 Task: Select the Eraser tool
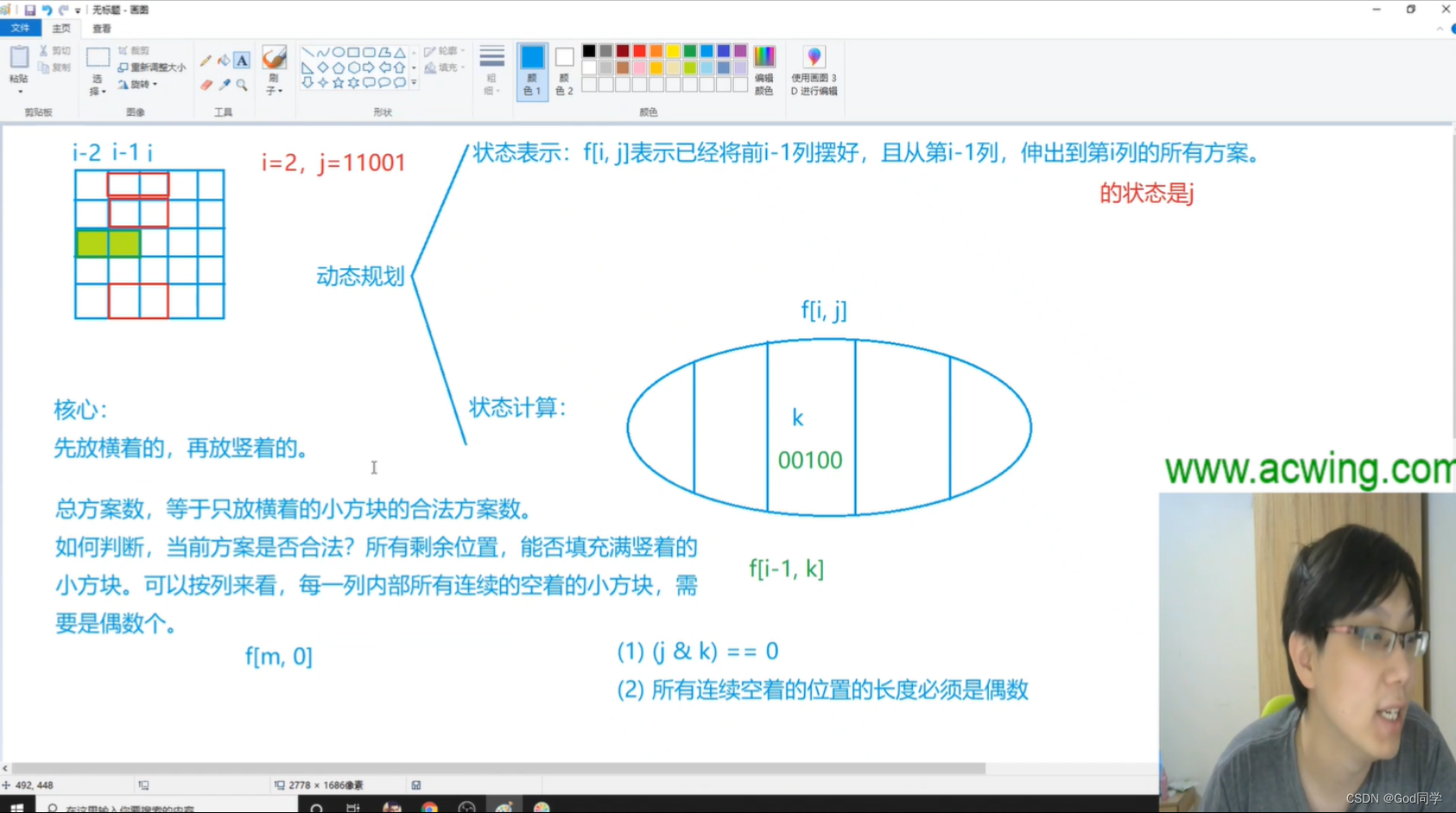tap(206, 85)
